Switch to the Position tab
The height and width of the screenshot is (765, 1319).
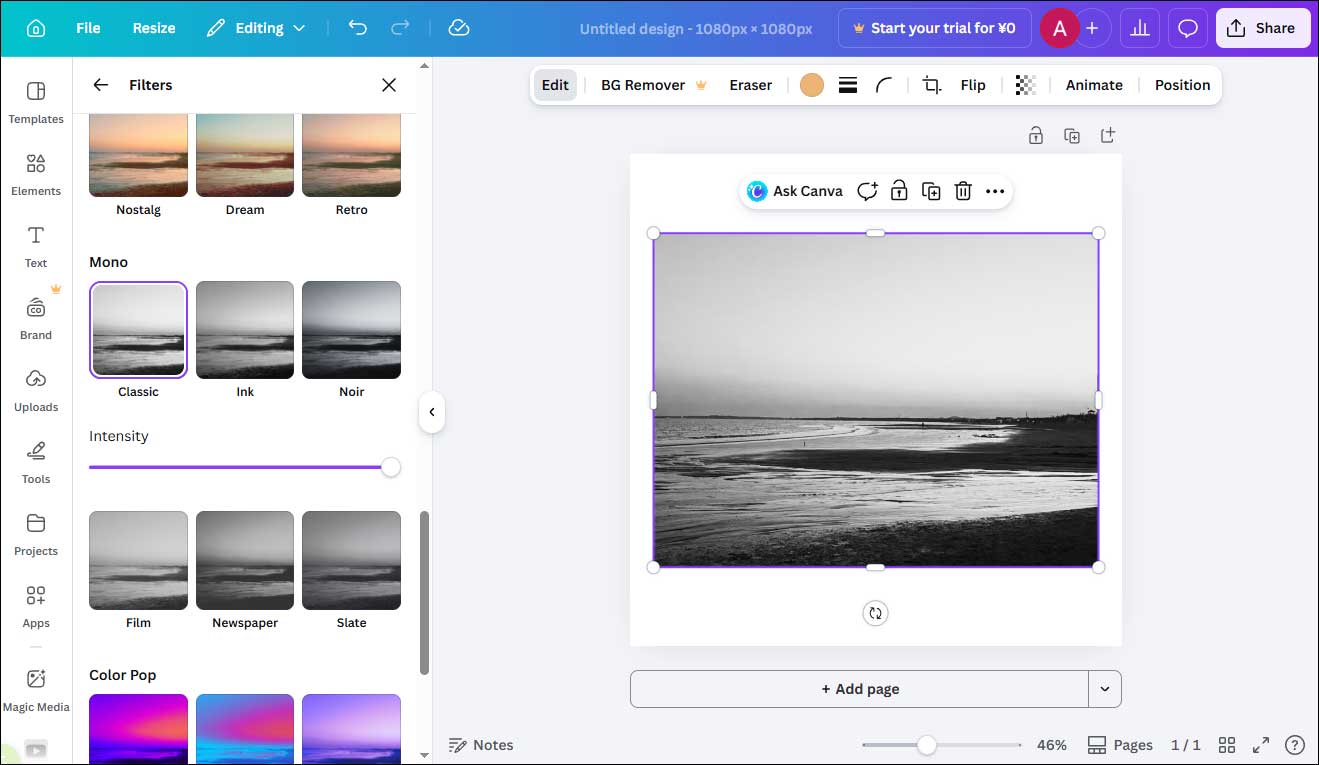(x=1182, y=85)
